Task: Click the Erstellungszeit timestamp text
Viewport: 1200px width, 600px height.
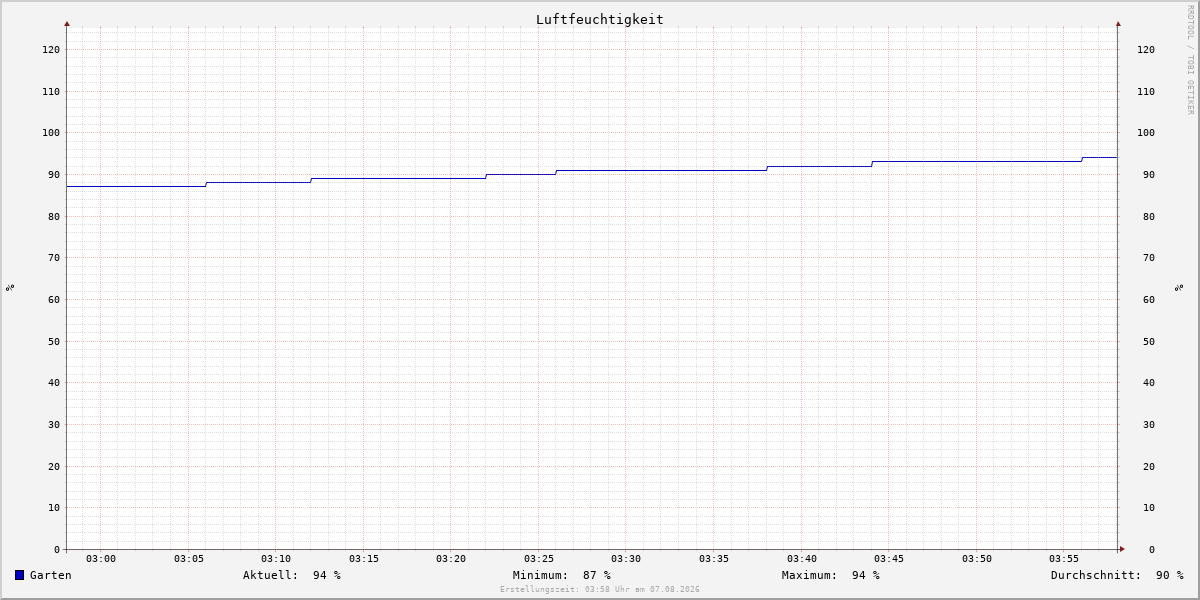Action: pos(600,589)
